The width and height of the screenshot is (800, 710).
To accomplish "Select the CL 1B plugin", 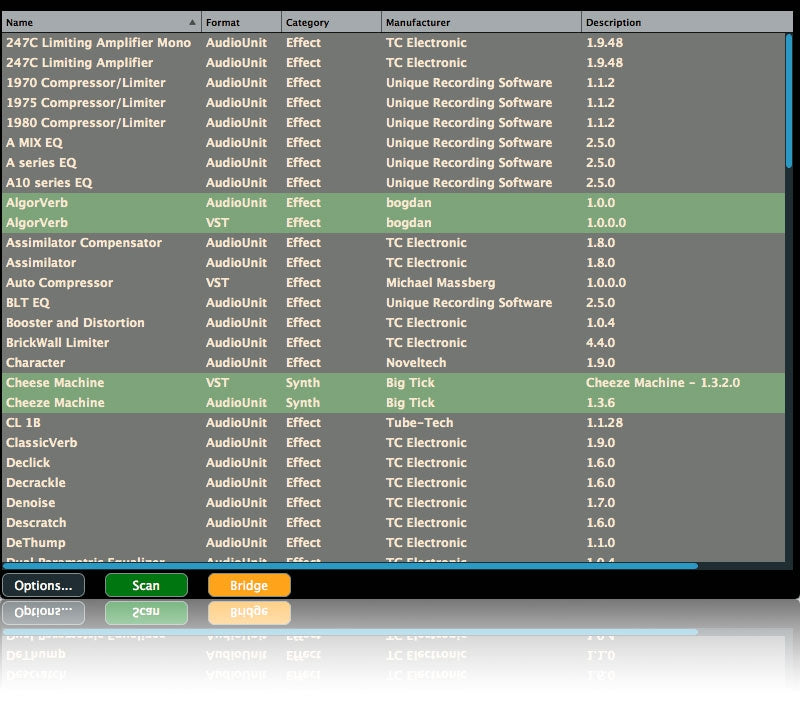I will pos(393,422).
